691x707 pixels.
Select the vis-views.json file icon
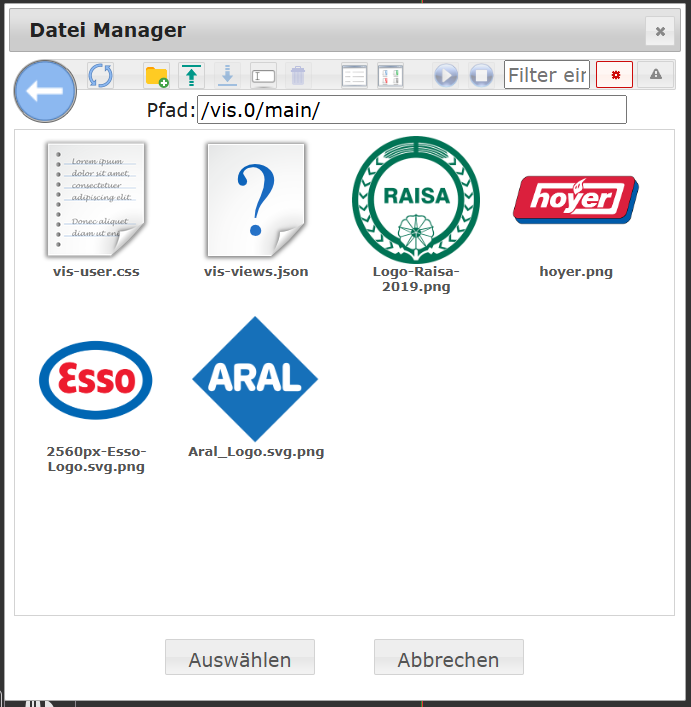tap(256, 199)
